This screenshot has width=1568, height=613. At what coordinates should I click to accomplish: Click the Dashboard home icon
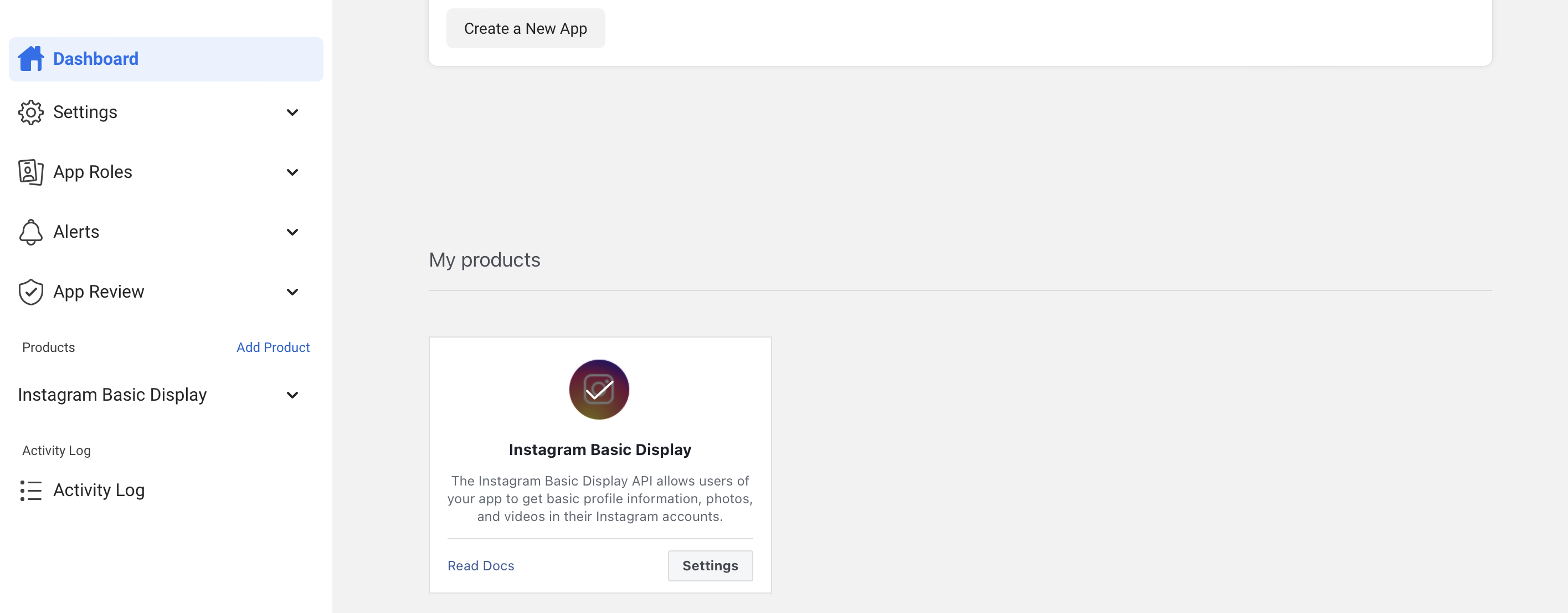pyautogui.click(x=30, y=59)
